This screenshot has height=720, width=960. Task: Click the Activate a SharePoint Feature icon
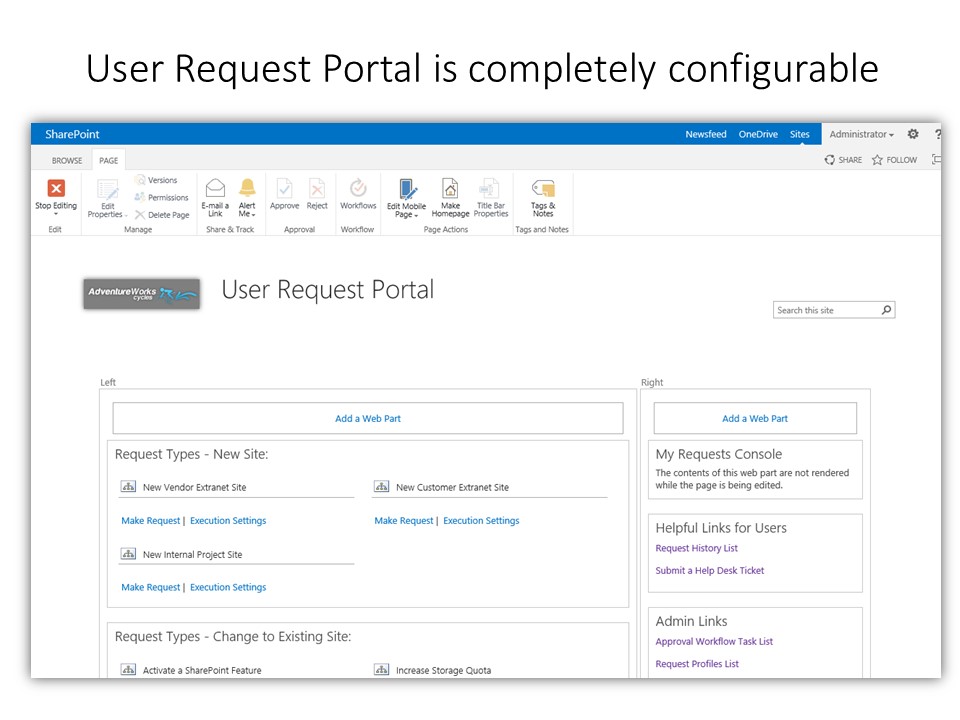128,670
